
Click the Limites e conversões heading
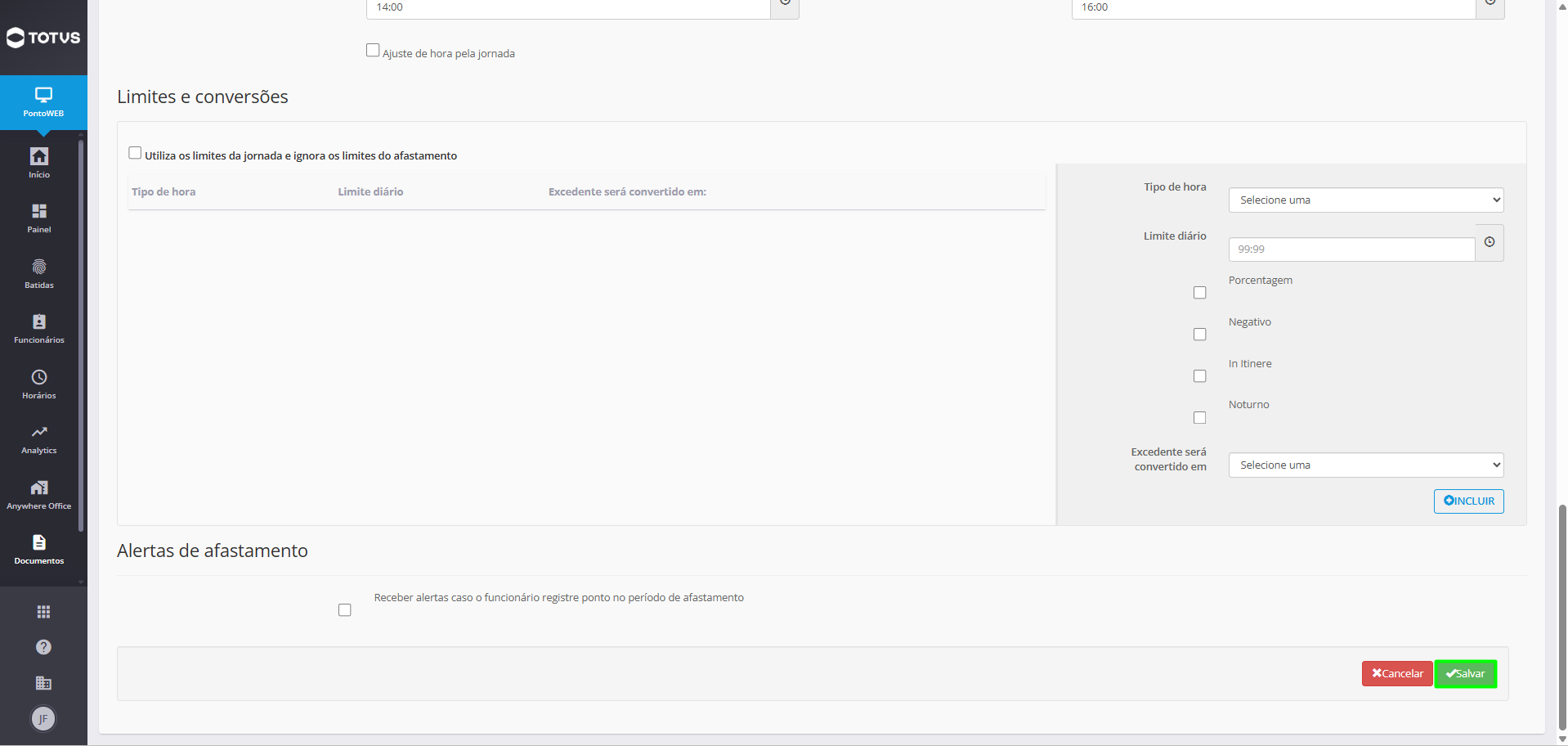point(203,97)
